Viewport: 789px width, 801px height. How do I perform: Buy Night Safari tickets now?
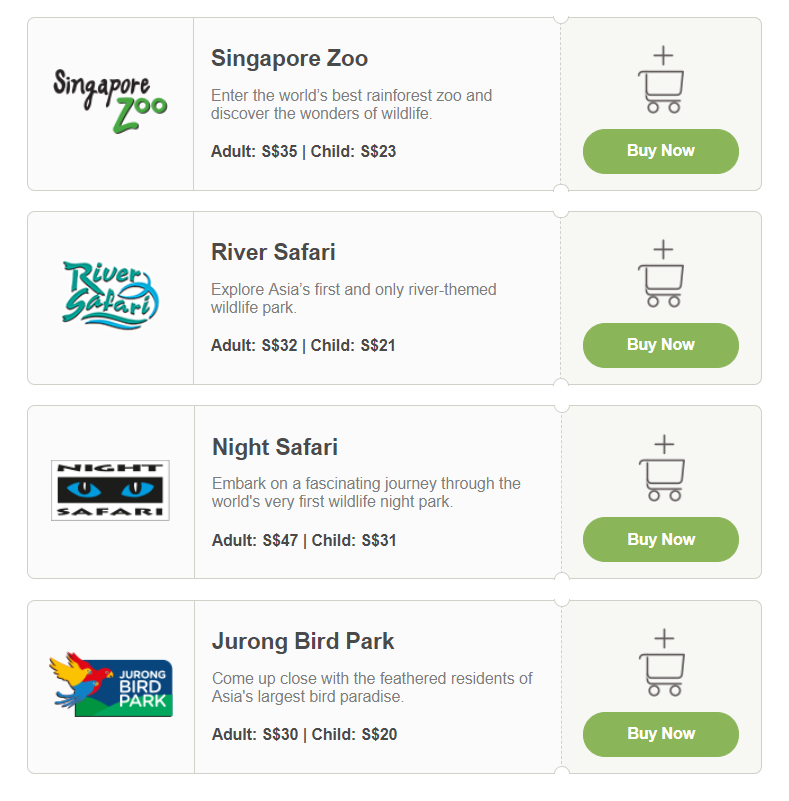tap(661, 539)
